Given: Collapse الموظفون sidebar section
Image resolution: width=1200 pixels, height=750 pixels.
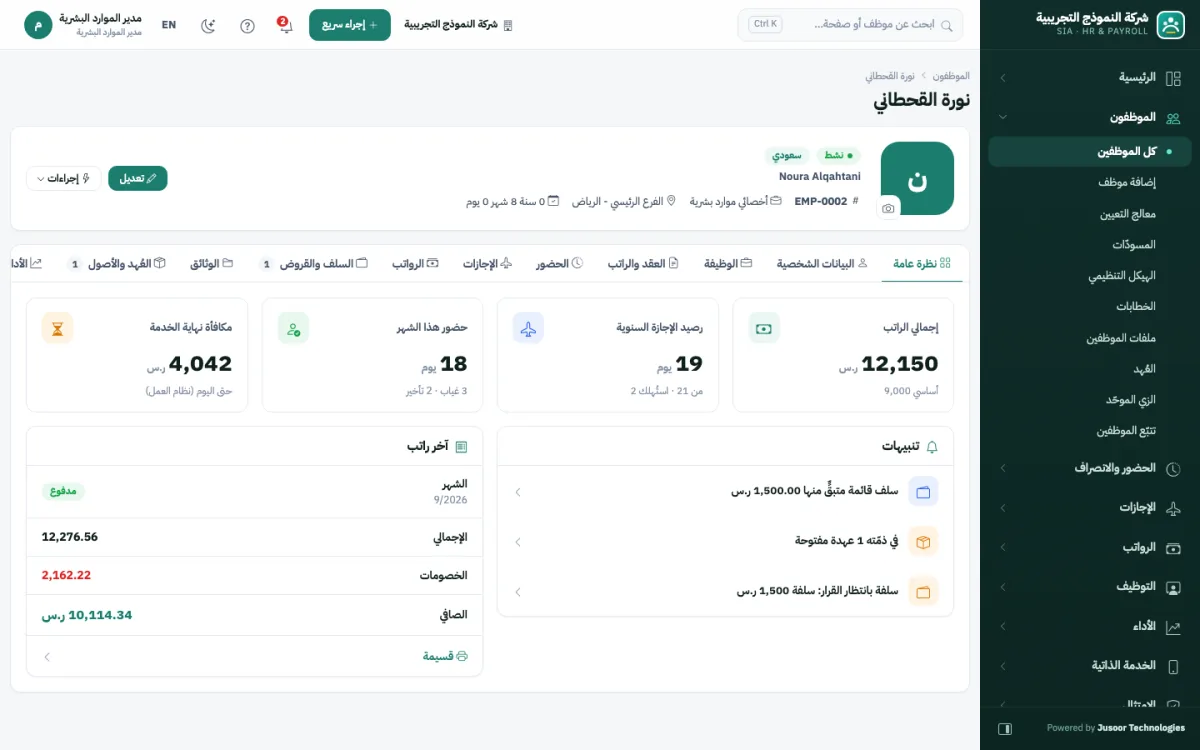Looking at the screenshot, I should pos(1090,117).
